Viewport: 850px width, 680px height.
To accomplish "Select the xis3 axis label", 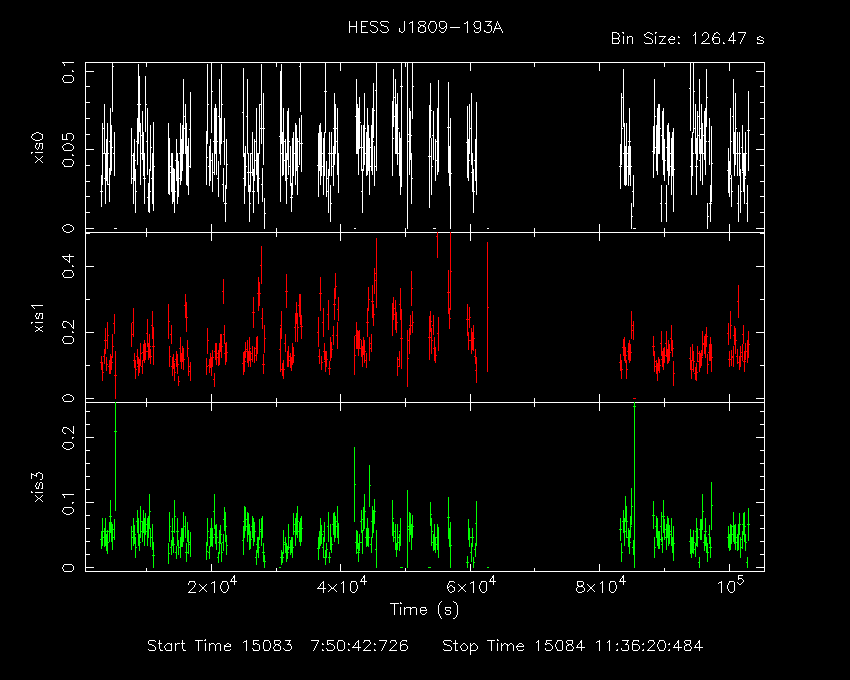I will (x=38, y=487).
